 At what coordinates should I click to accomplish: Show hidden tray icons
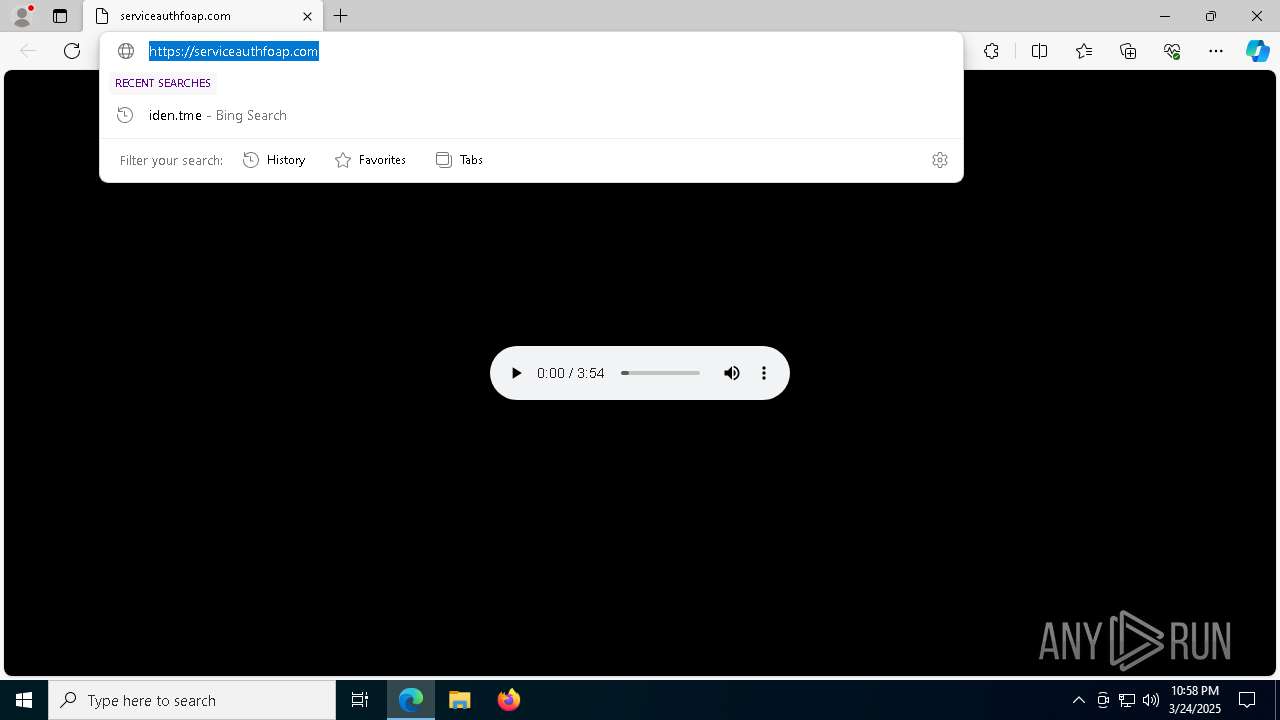1078,700
